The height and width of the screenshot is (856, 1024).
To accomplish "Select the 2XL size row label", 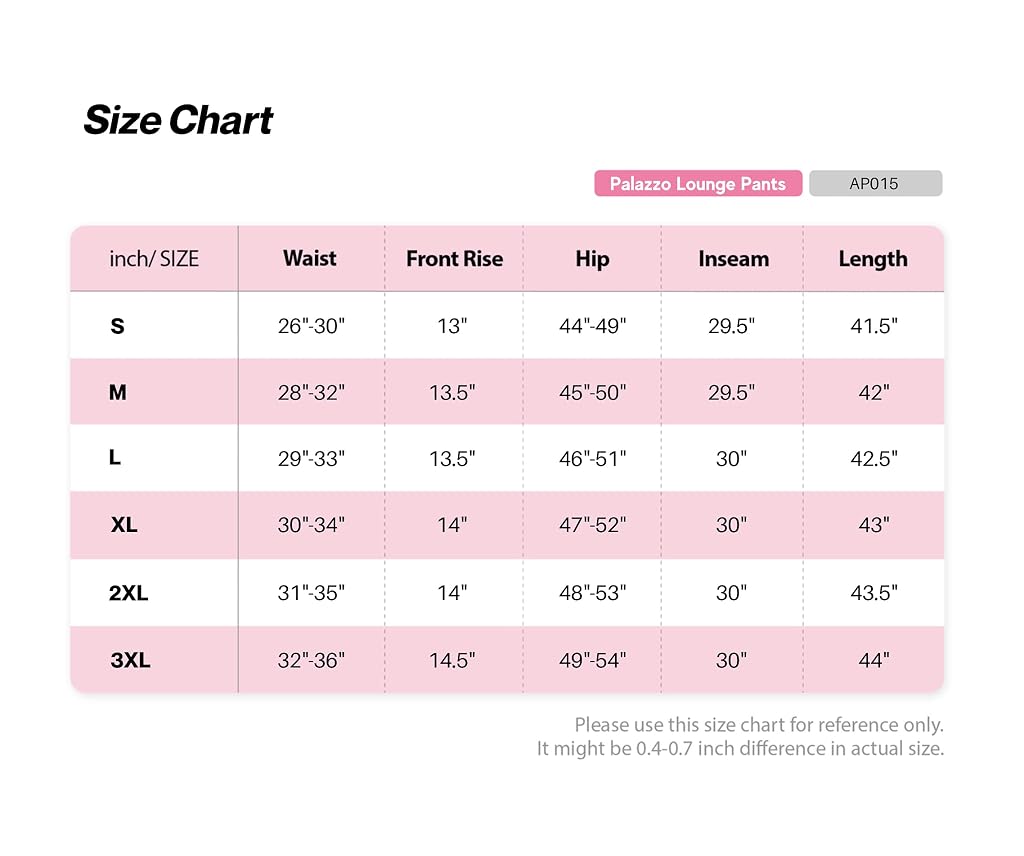I will [128, 593].
